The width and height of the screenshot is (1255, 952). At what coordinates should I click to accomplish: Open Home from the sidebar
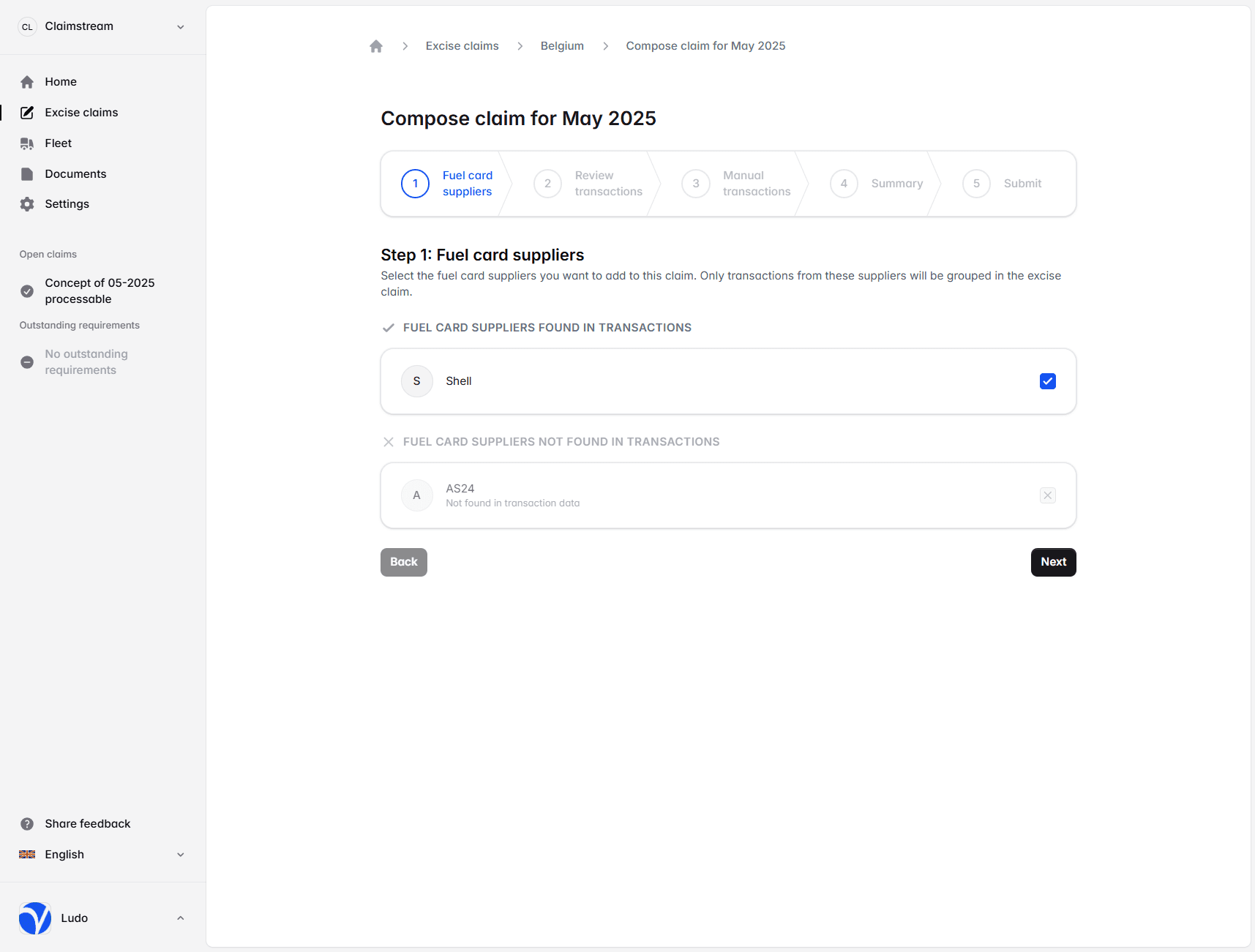(x=60, y=82)
